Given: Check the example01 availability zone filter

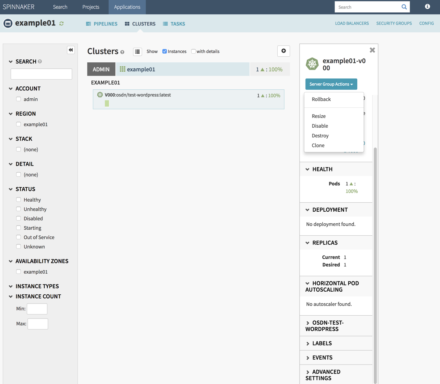Looking at the screenshot, I should click(19, 272).
